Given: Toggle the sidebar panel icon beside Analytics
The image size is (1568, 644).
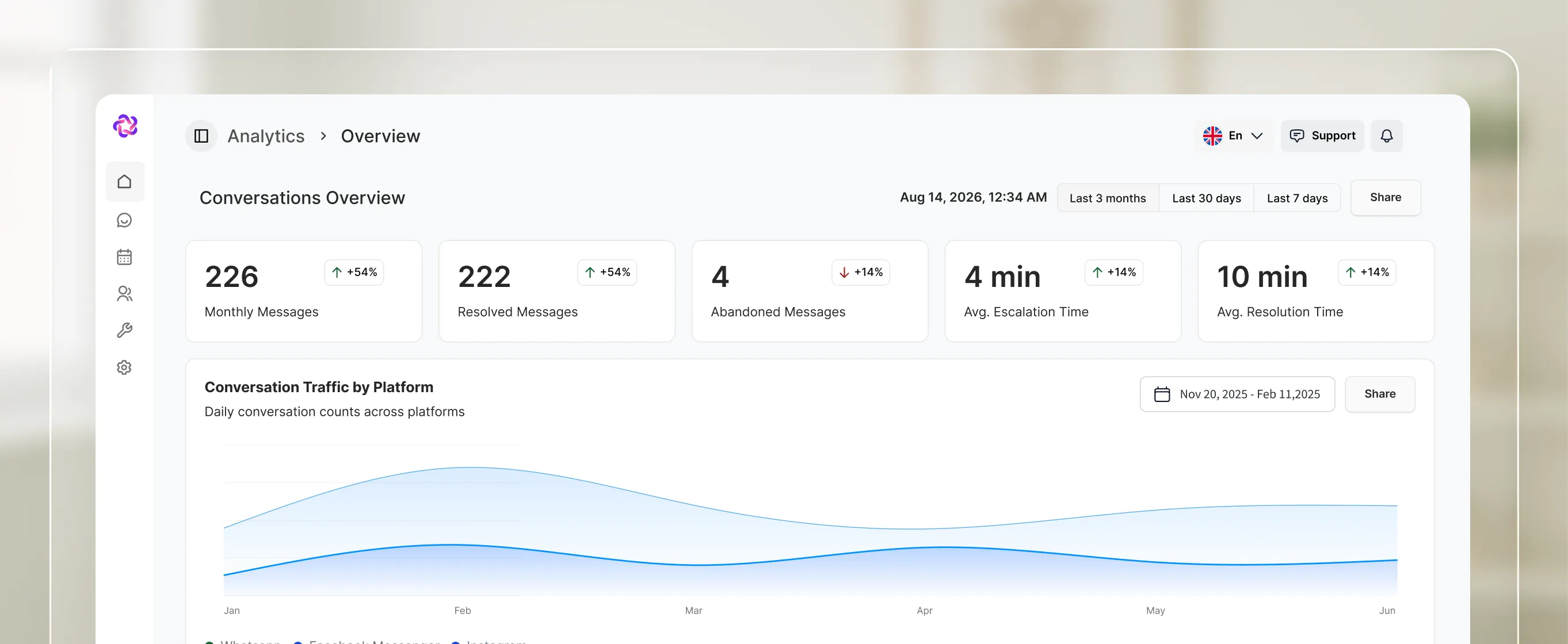Looking at the screenshot, I should click(x=201, y=136).
